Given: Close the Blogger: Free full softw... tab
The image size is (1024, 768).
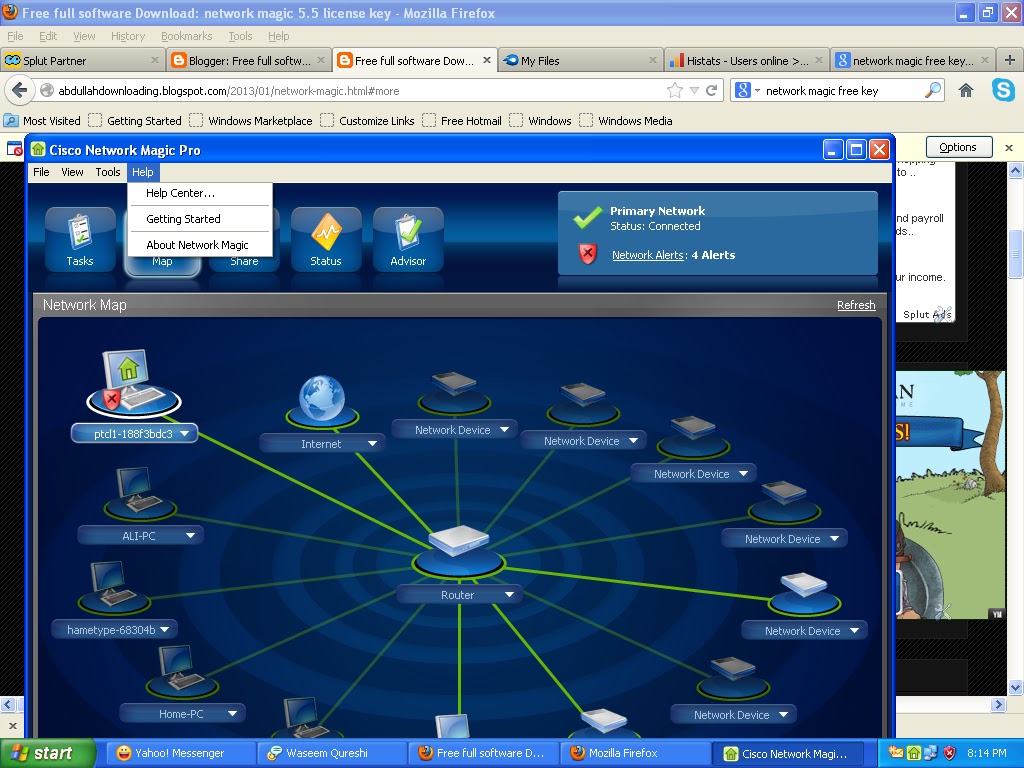Looking at the screenshot, I should tap(321, 60).
